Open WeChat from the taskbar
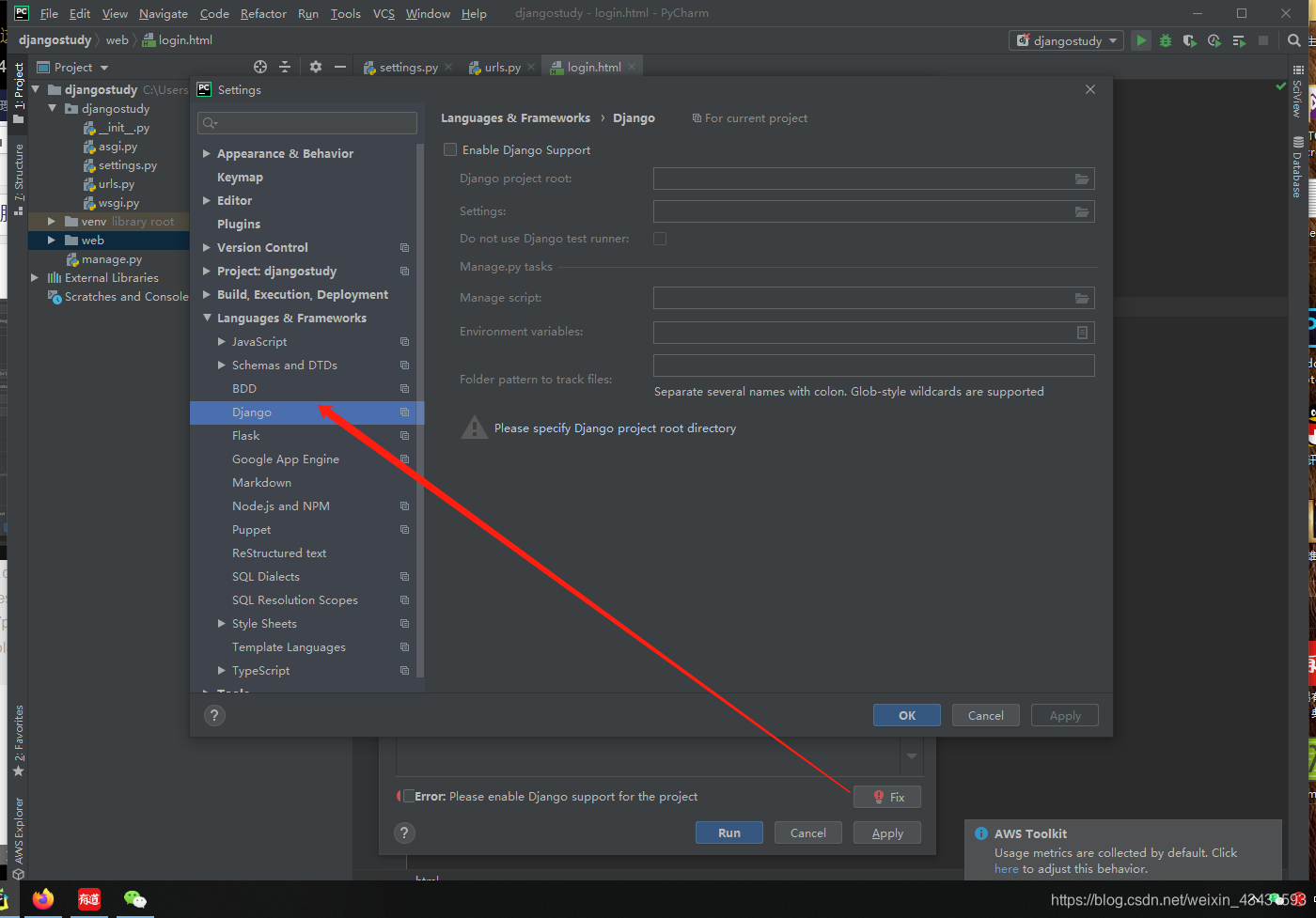This screenshot has width=1316, height=918. 135,899
